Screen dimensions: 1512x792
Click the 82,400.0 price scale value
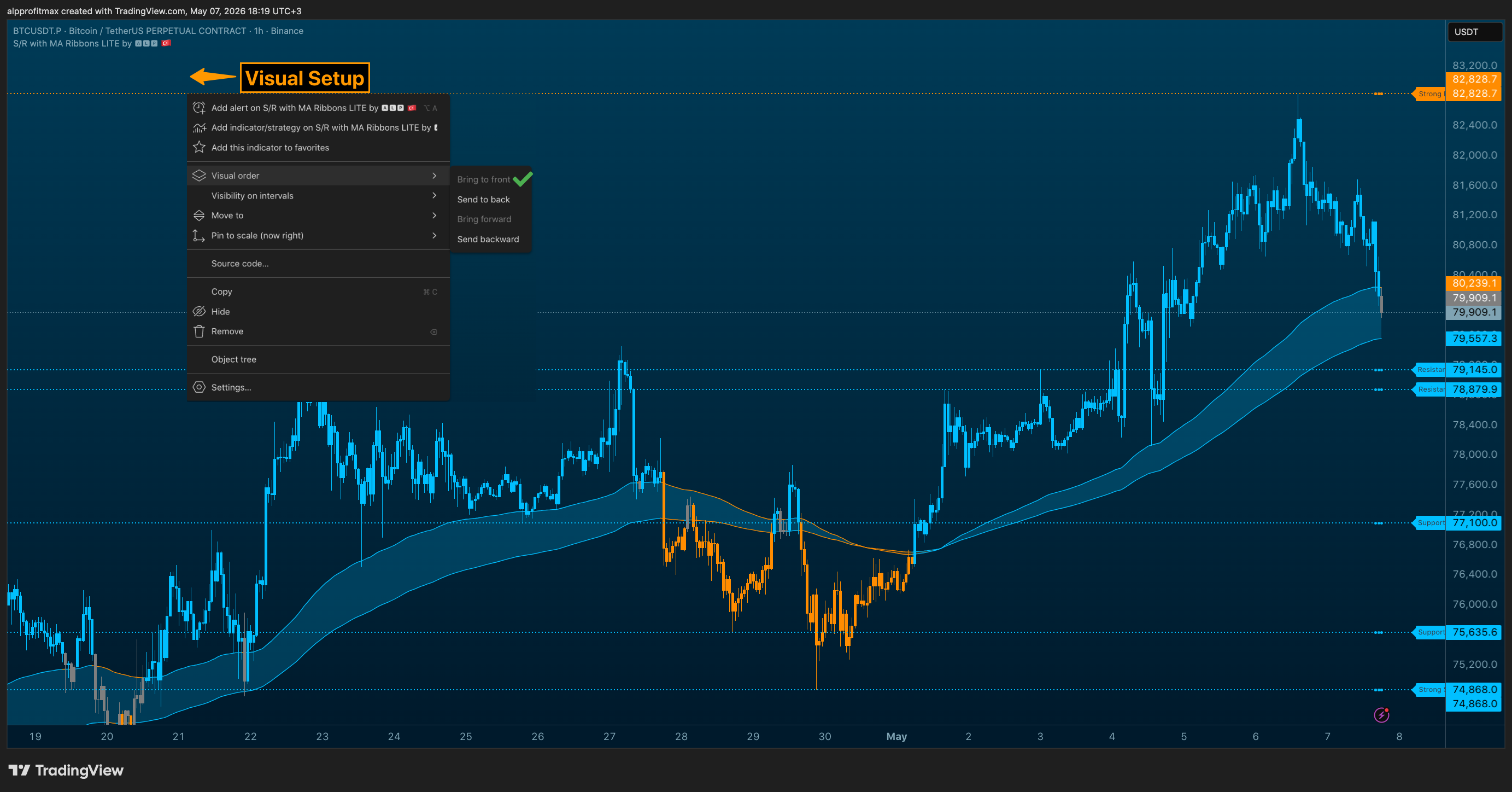pyautogui.click(x=1474, y=125)
